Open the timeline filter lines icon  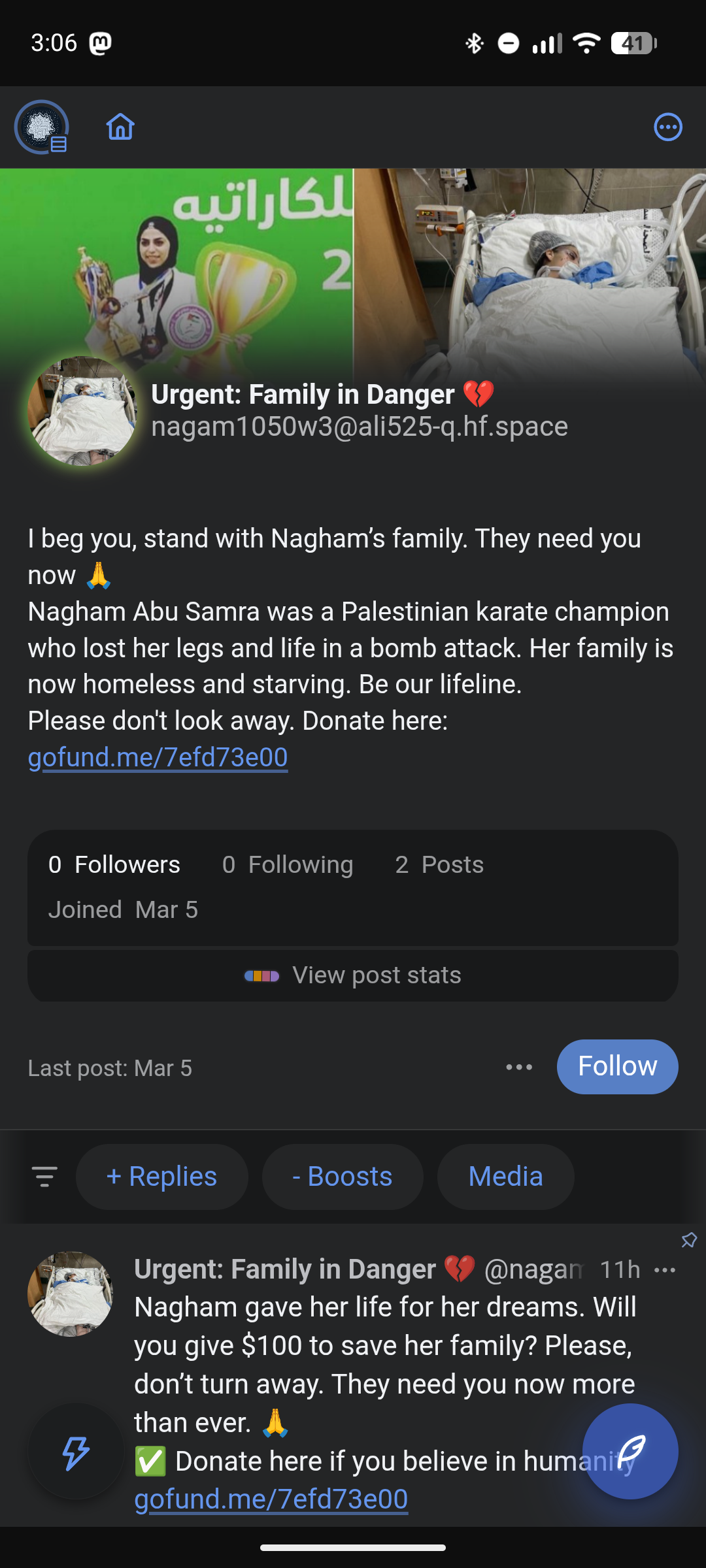click(44, 1177)
